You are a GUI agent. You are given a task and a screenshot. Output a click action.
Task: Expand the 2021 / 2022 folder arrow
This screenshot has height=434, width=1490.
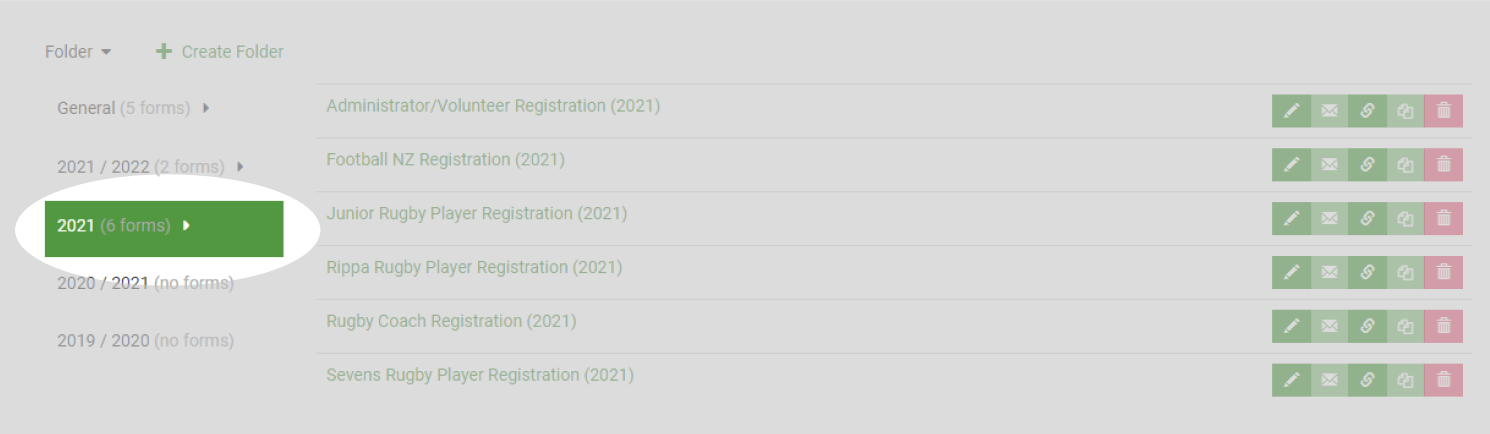click(x=240, y=167)
